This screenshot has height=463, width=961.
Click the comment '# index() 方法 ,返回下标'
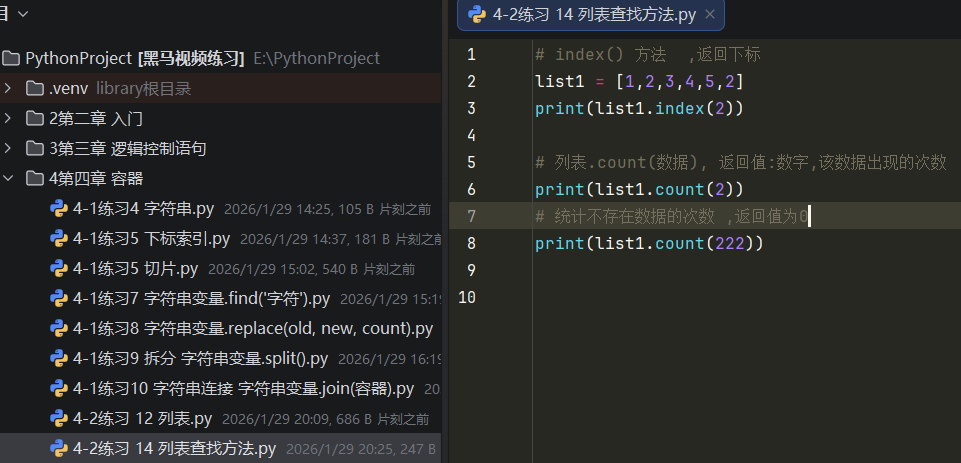point(648,55)
